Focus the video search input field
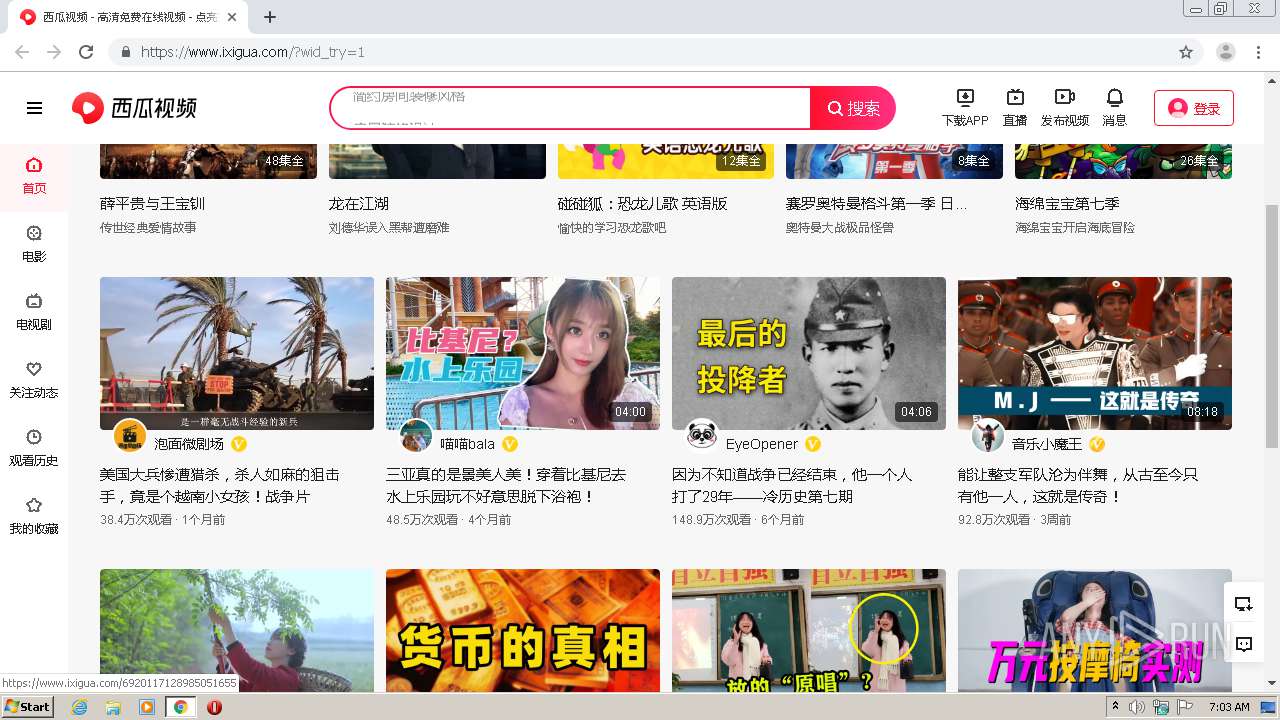Image resolution: width=1280 pixels, height=720 pixels. [570, 108]
